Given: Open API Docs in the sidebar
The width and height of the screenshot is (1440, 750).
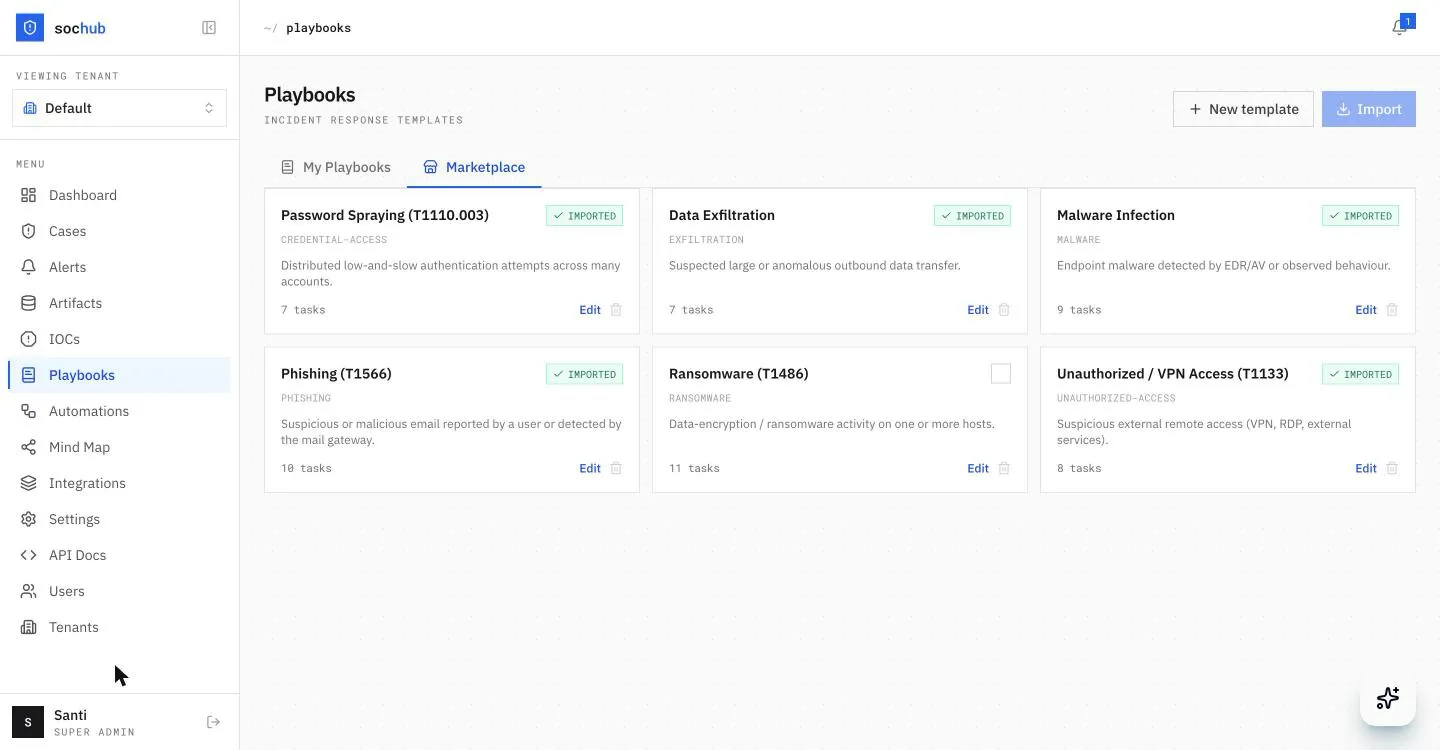Looking at the screenshot, I should coord(119,555).
